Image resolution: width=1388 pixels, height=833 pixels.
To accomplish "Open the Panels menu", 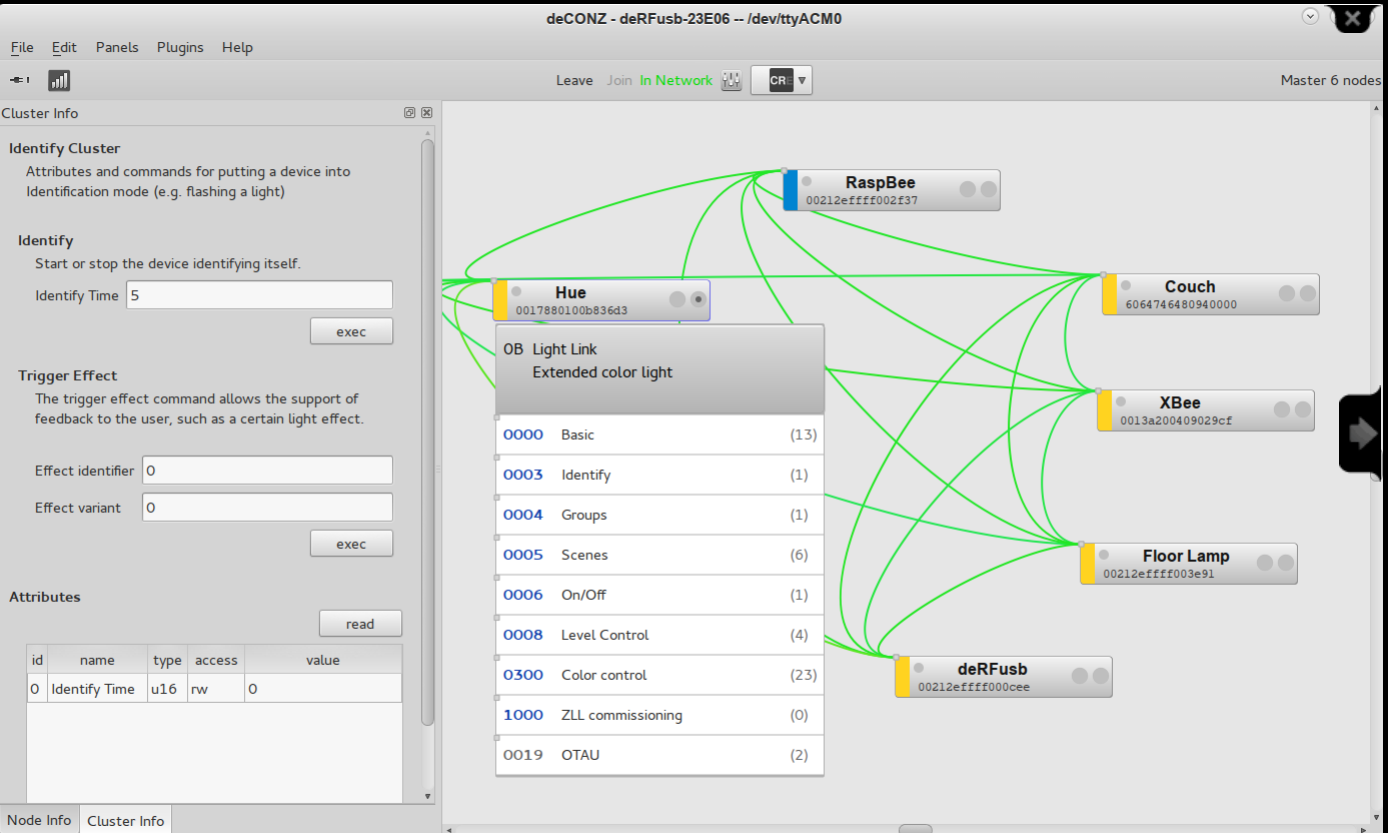I will [117, 47].
